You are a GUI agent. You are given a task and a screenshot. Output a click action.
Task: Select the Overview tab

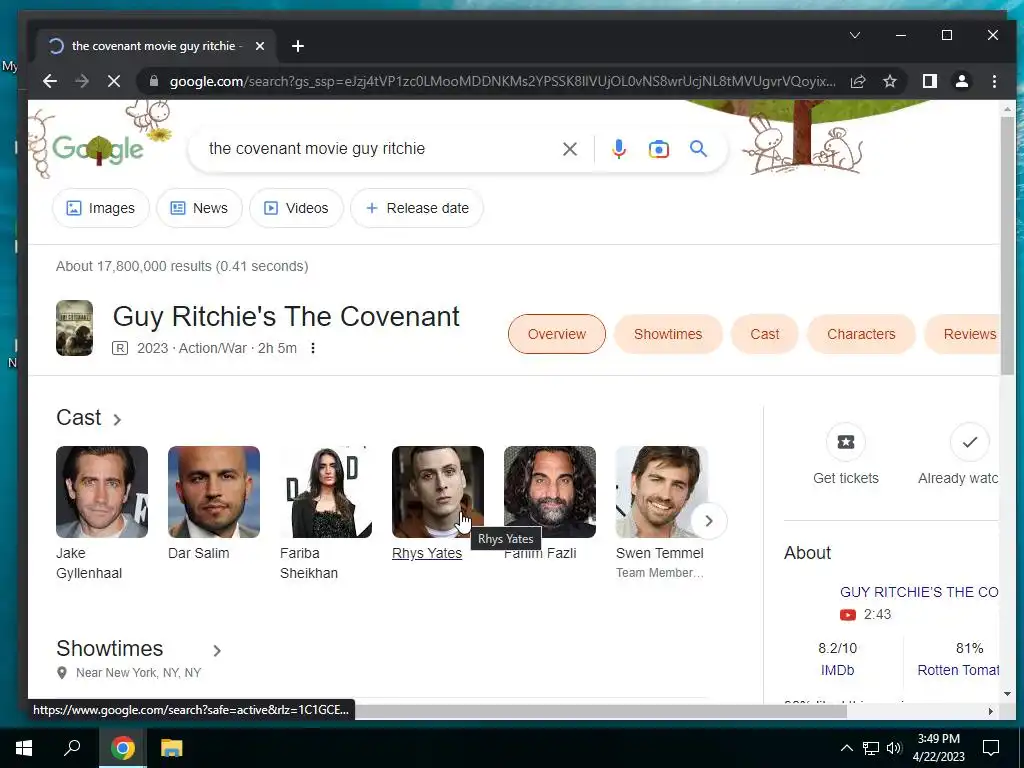(x=556, y=334)
